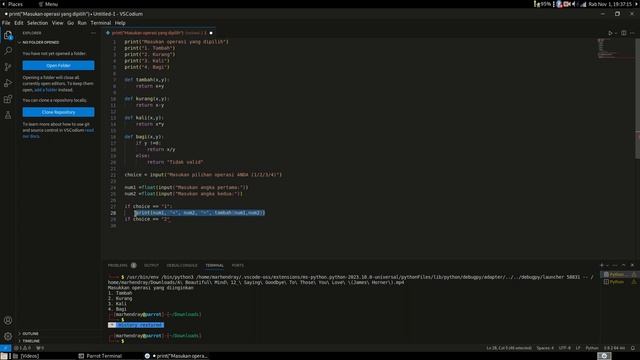This screenshot has width=640, height=360.
Task: Click the Python language mode status item
Action: click(592, 348)
